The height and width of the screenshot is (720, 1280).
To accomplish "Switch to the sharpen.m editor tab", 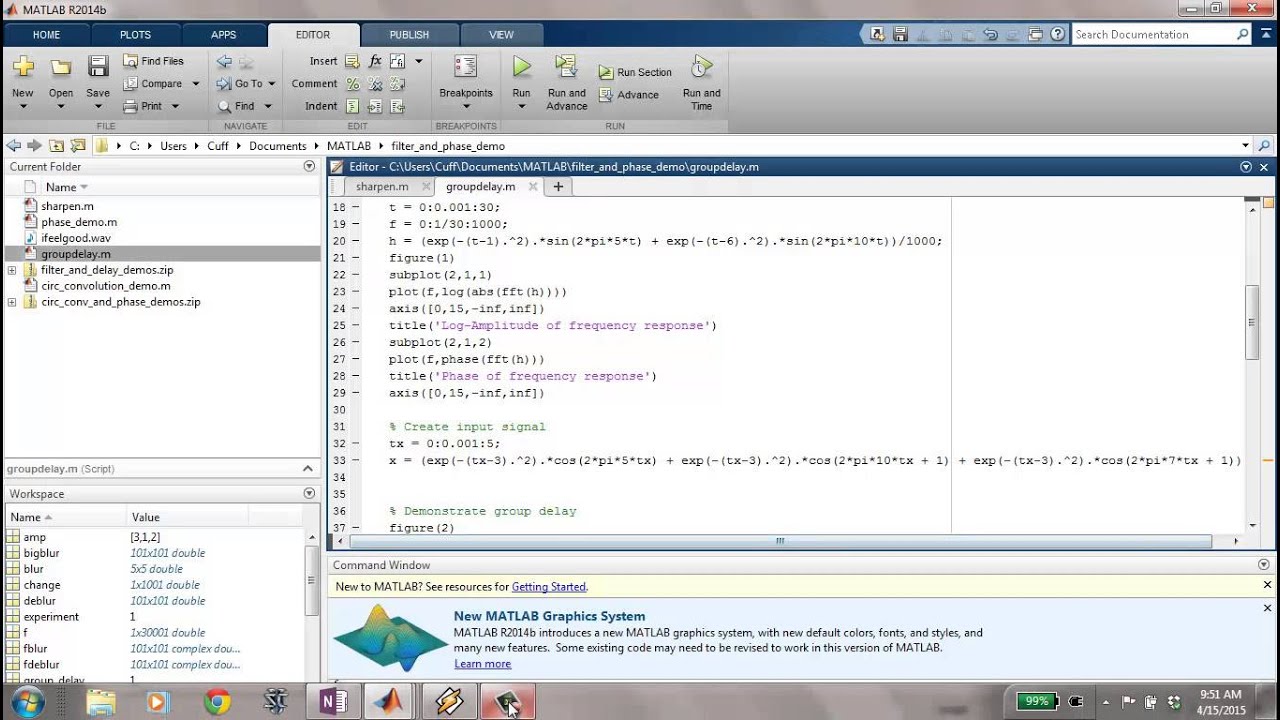I will point(382,187).
